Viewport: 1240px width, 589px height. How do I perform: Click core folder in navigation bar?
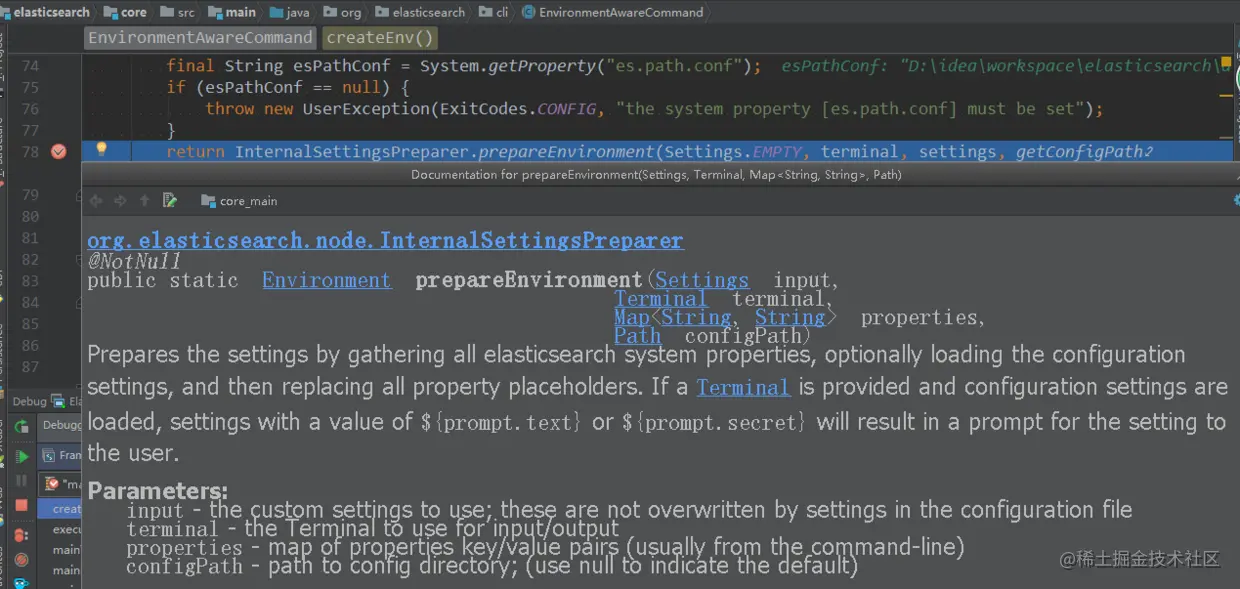(x=125, y=12)
